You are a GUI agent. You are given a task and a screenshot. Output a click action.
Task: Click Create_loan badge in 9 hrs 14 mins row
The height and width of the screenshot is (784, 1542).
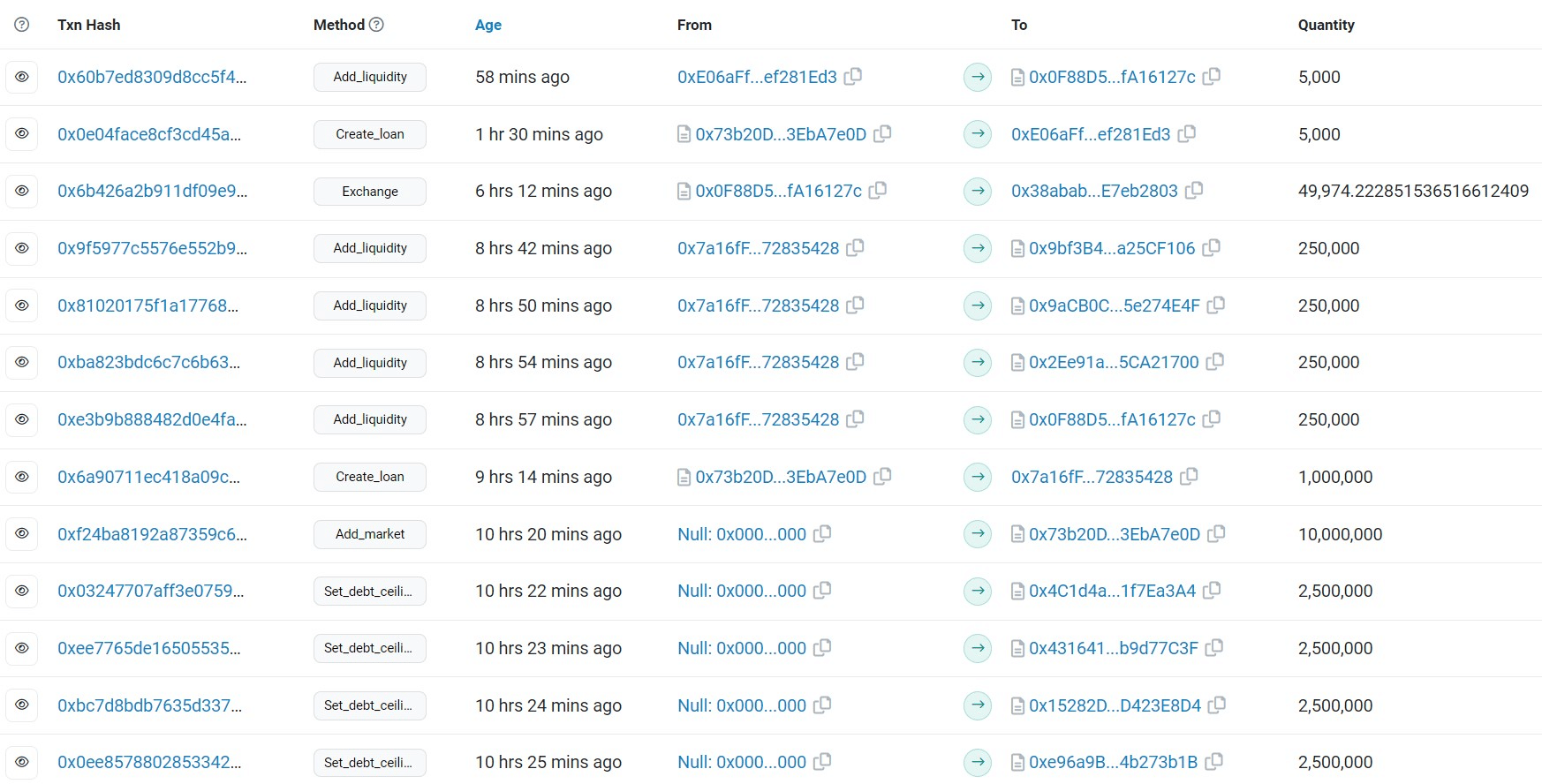[x=370, y=477]
